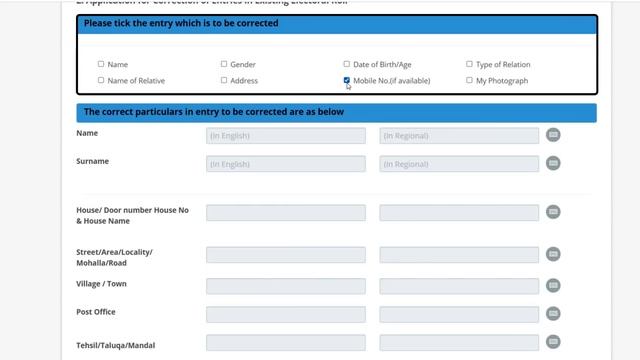Click the Village / Town English field
Screen dimensions: 640x360
[x=286, y=286]
